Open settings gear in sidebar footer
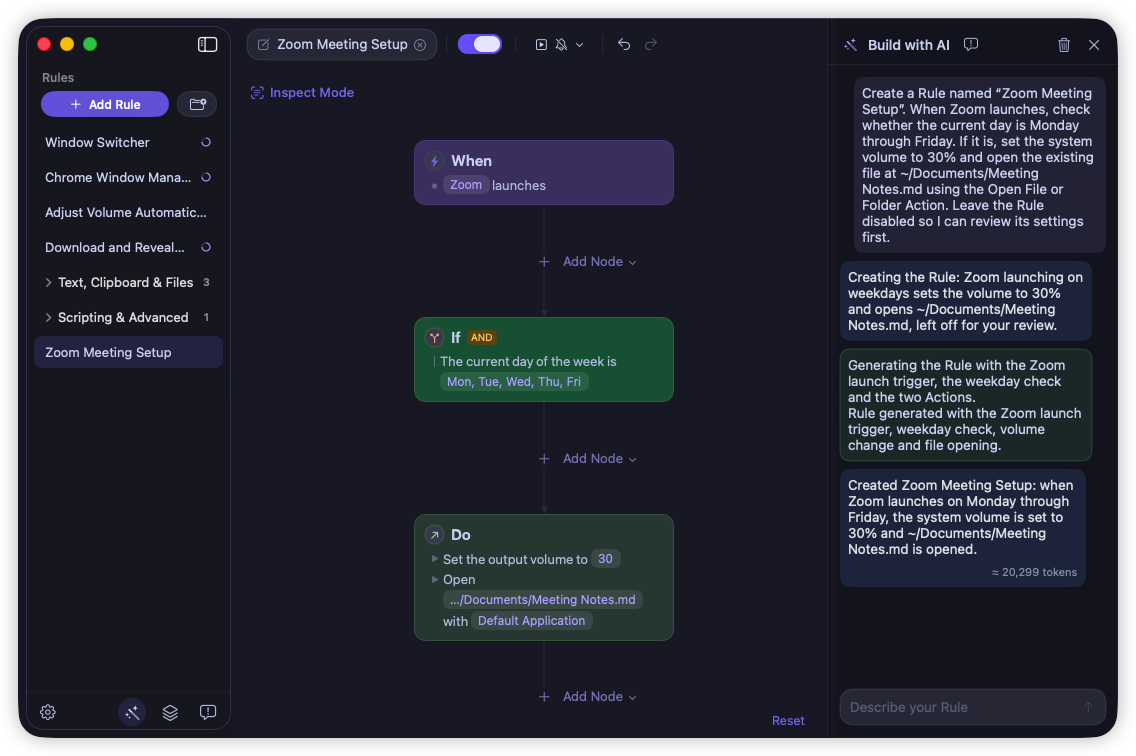The image size is (1136, 756). coord(48,713)
